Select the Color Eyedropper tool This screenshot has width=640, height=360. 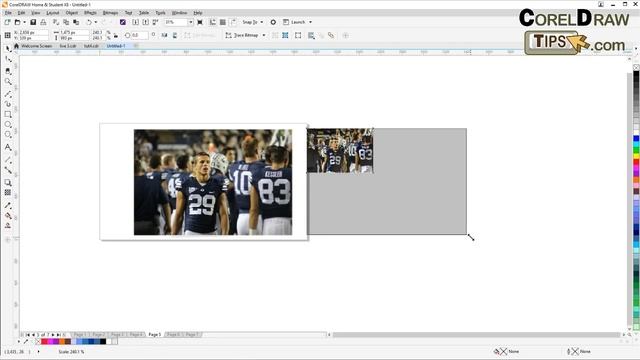(8, 205)
